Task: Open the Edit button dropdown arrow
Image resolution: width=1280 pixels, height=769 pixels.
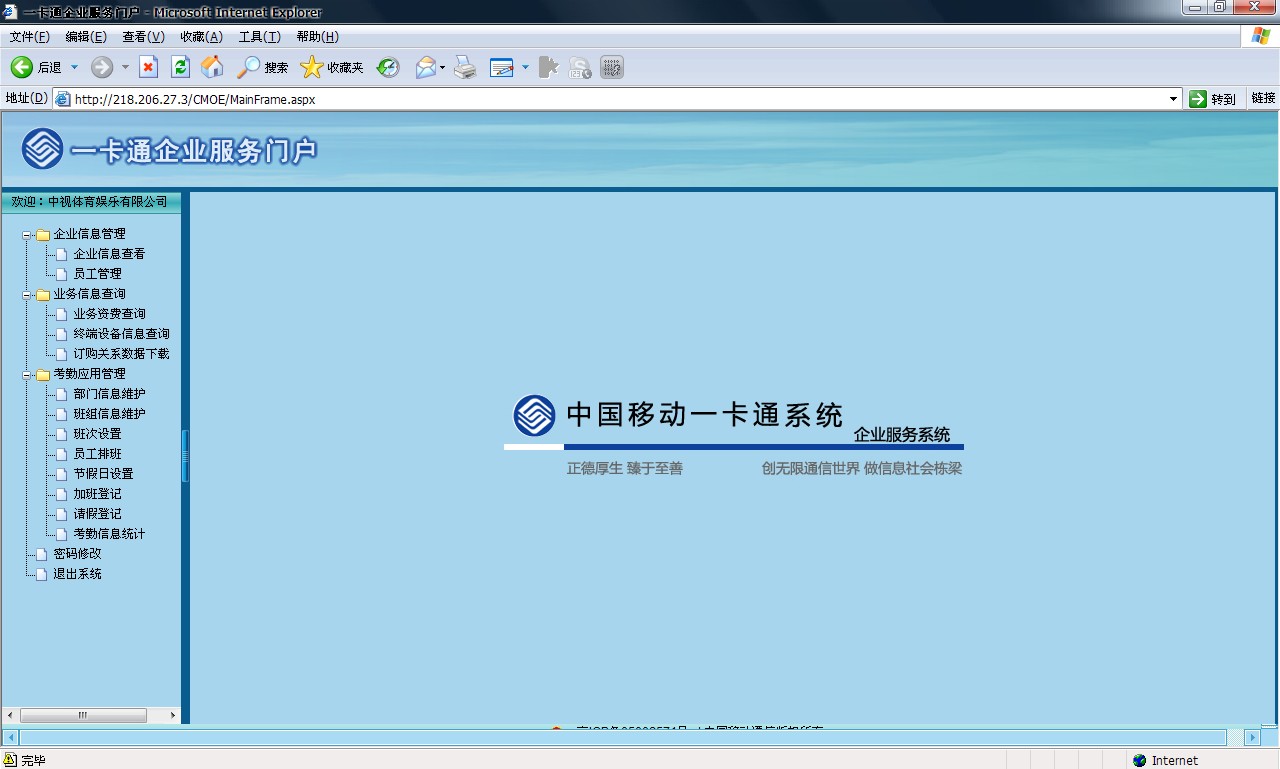Action: point(525,67)
